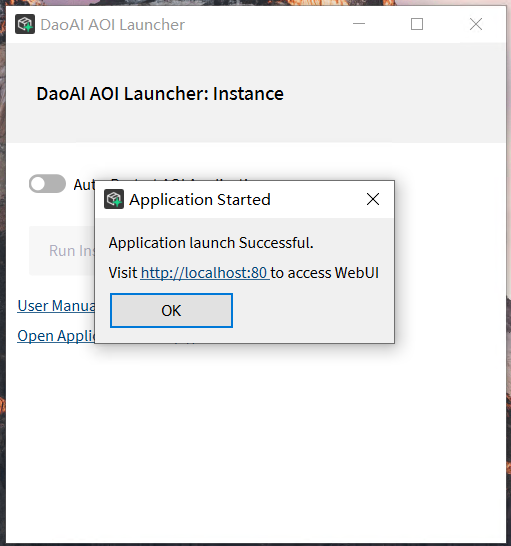
Task: Click the Application Started dialog icon
Action: (x=114, y=199)
